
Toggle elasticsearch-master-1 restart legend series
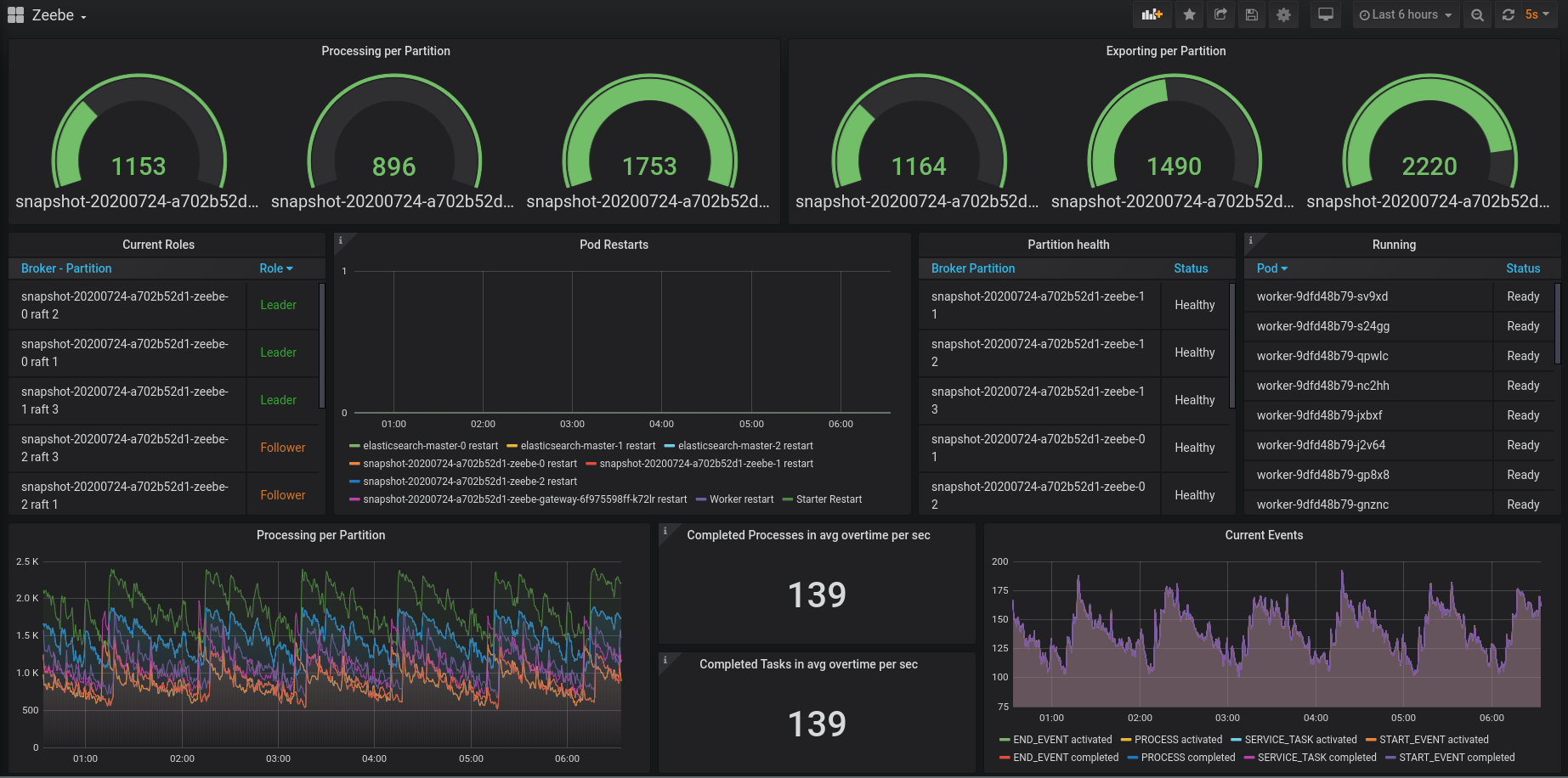click(x=588, y=446)
